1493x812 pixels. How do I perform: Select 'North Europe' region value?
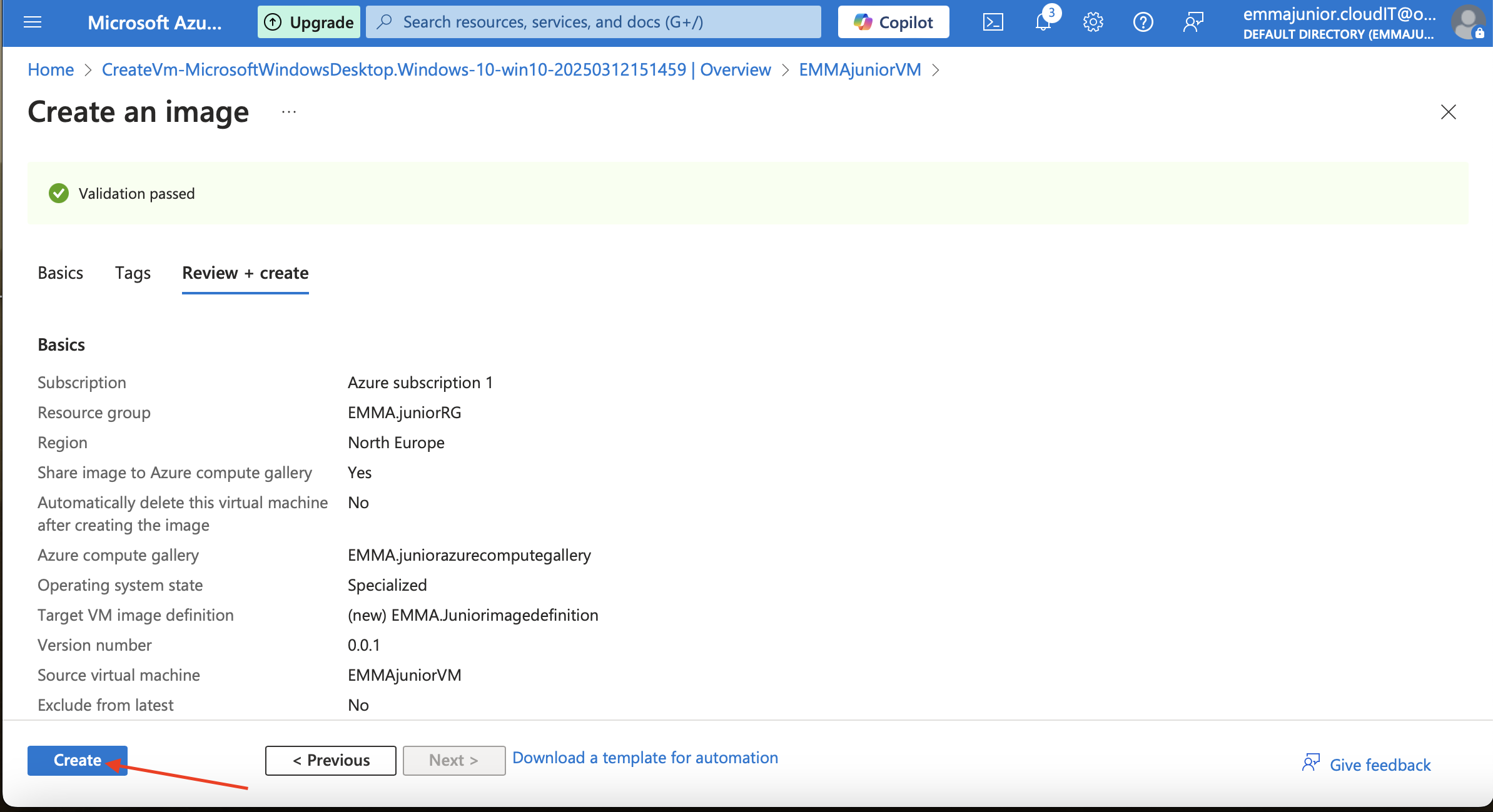(396, 443)
